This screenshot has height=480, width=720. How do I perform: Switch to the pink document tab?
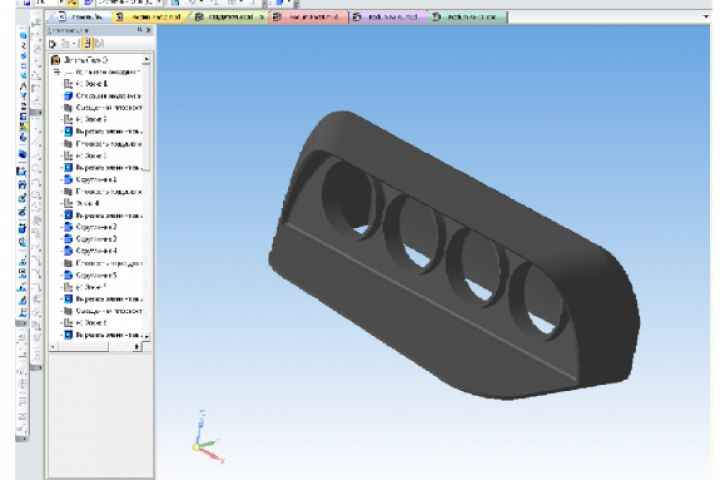[308, 17]
